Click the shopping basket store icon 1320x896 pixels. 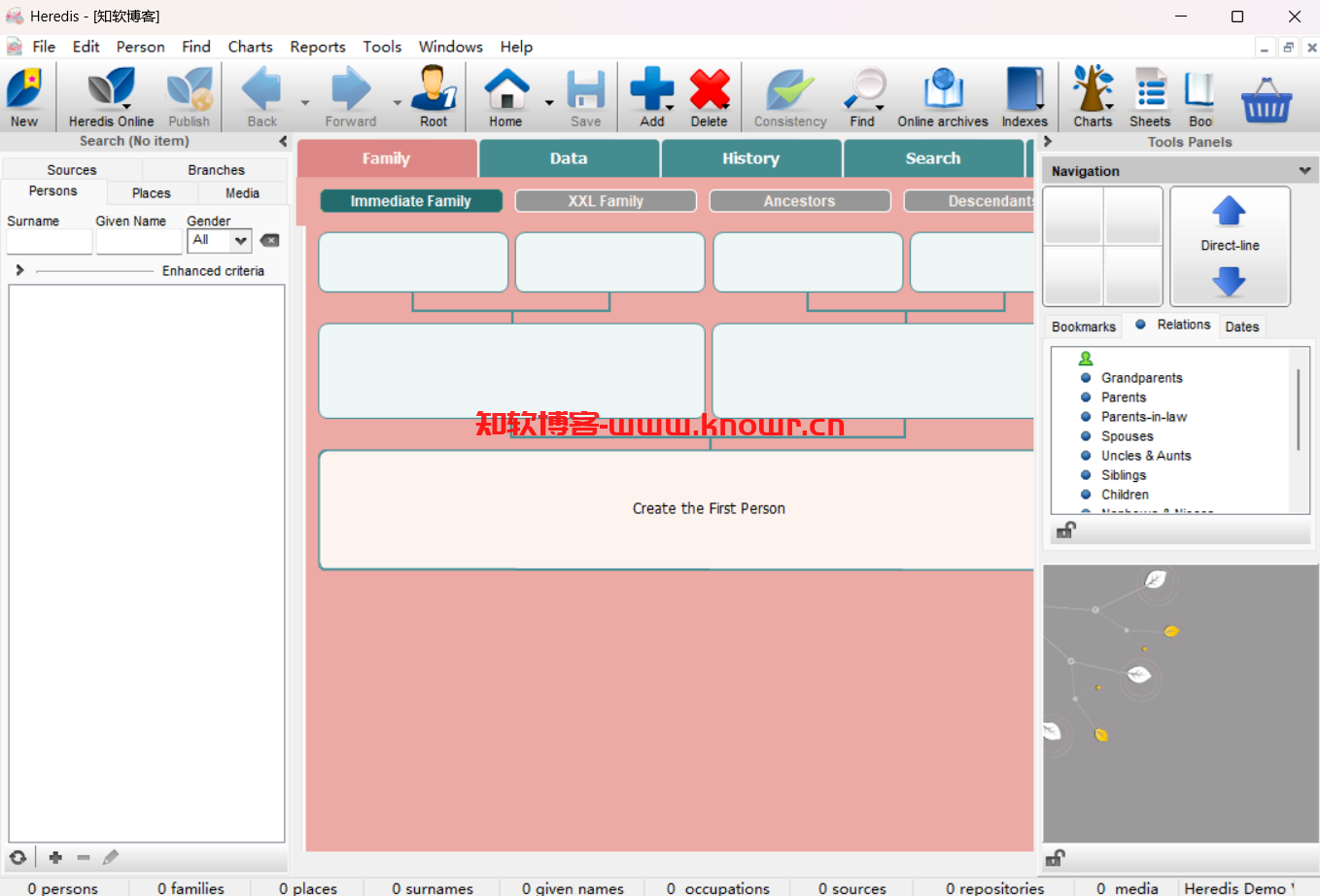1267,99
